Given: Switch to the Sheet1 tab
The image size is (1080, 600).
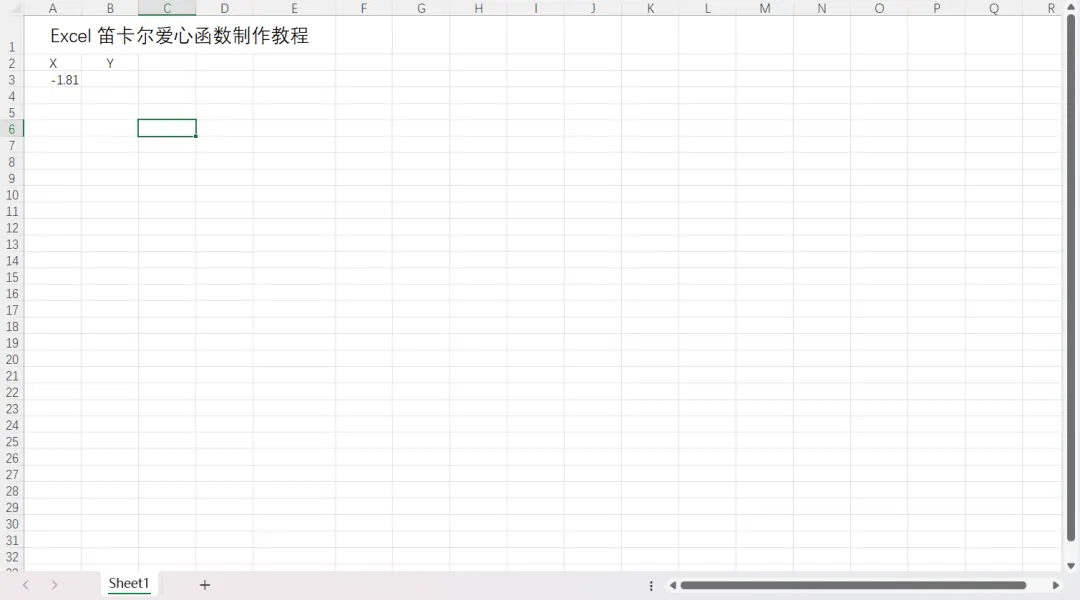Looking at the screenshot, I should [x=129, y=583].
